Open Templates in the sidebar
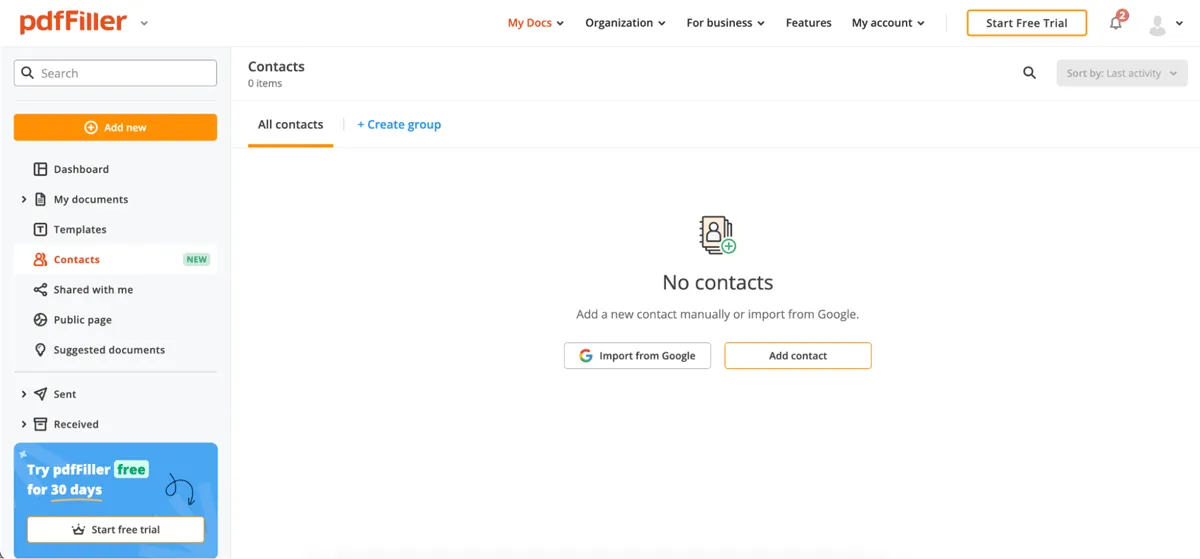Image resolution: width=1200 pixels, height=559 pixels. 80,229
